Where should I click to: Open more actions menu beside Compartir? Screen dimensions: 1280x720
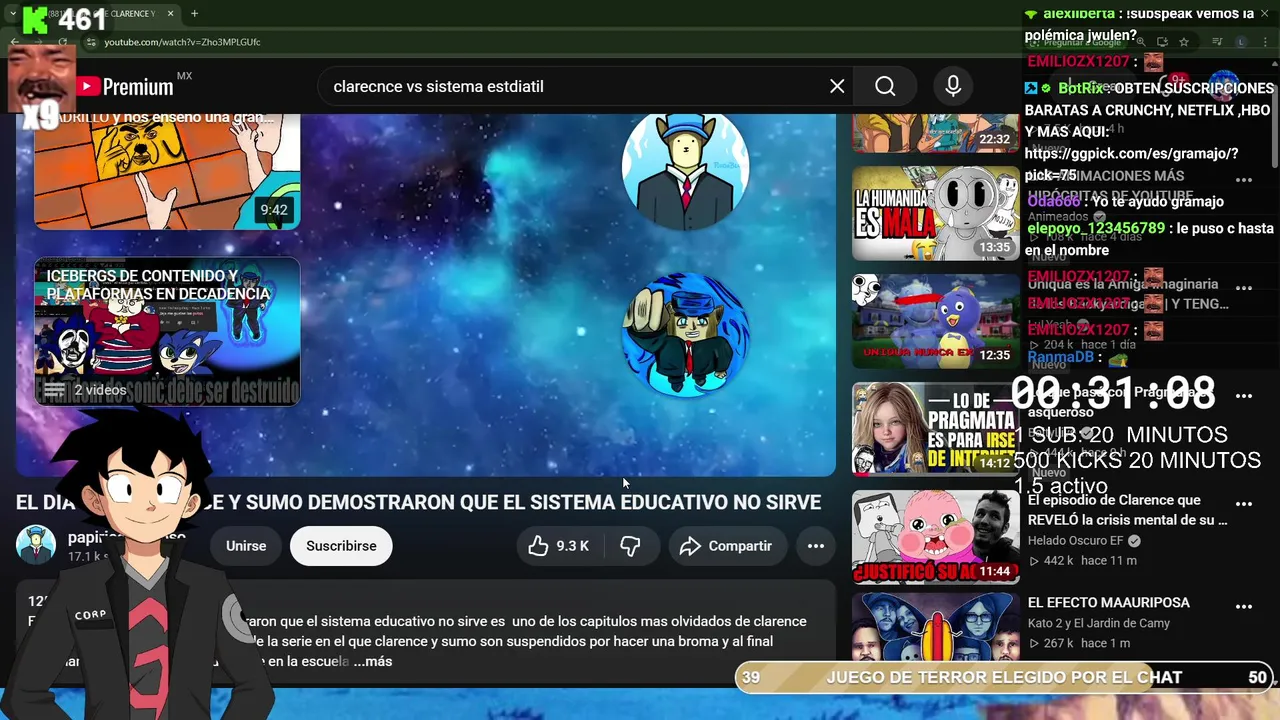816,546
